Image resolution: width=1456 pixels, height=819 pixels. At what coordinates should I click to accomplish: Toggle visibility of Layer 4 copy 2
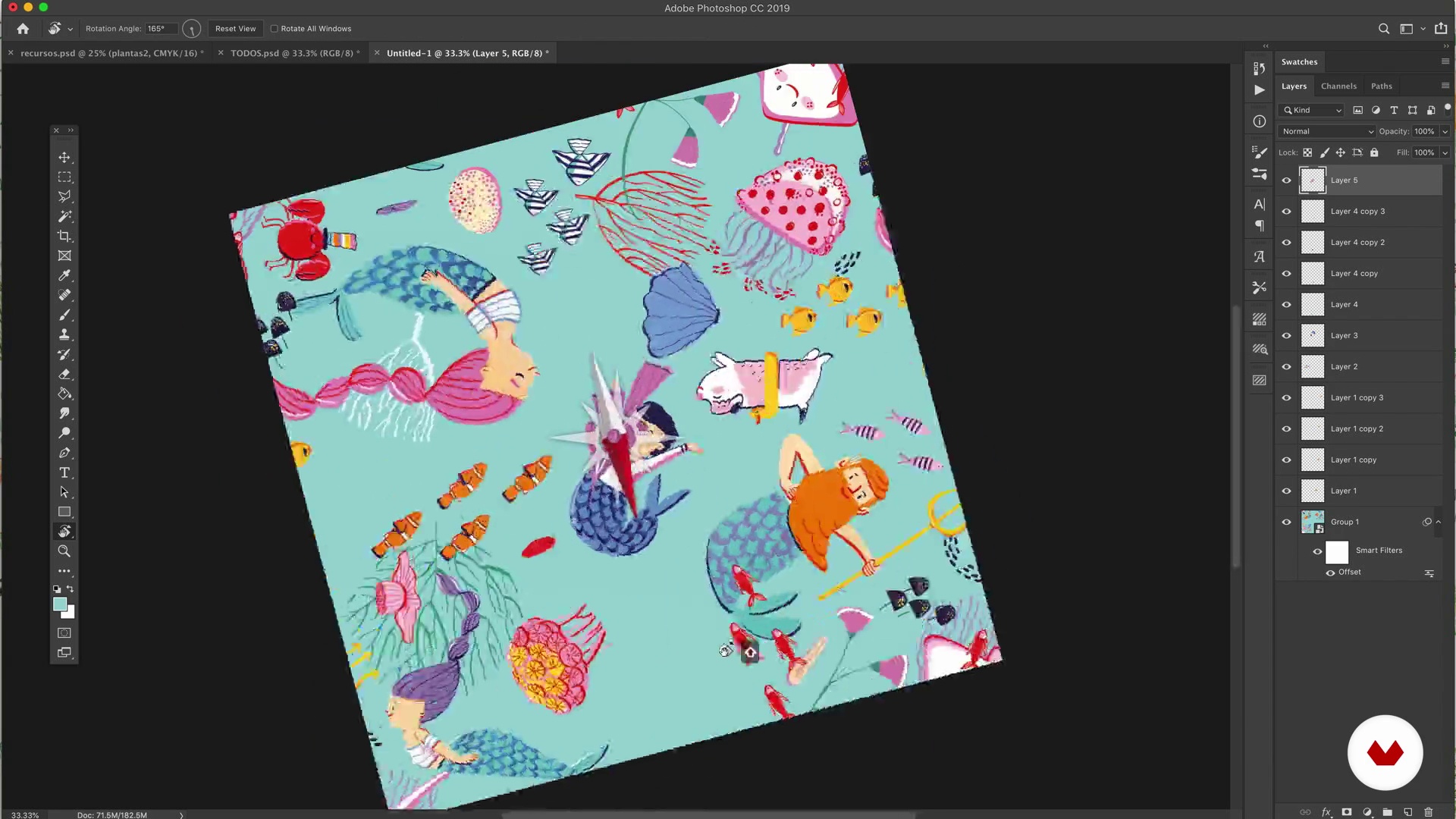click(x=1286, y=243)
